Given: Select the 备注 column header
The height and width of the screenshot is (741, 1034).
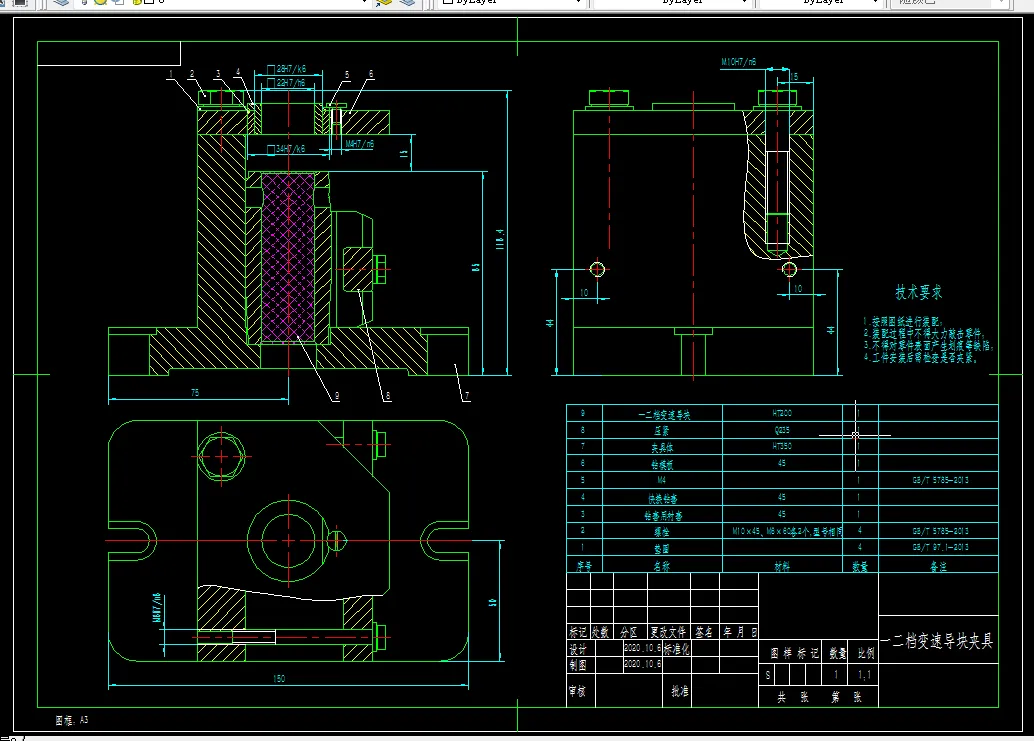Looking at the screenshot, I should [x=938, y=566].
